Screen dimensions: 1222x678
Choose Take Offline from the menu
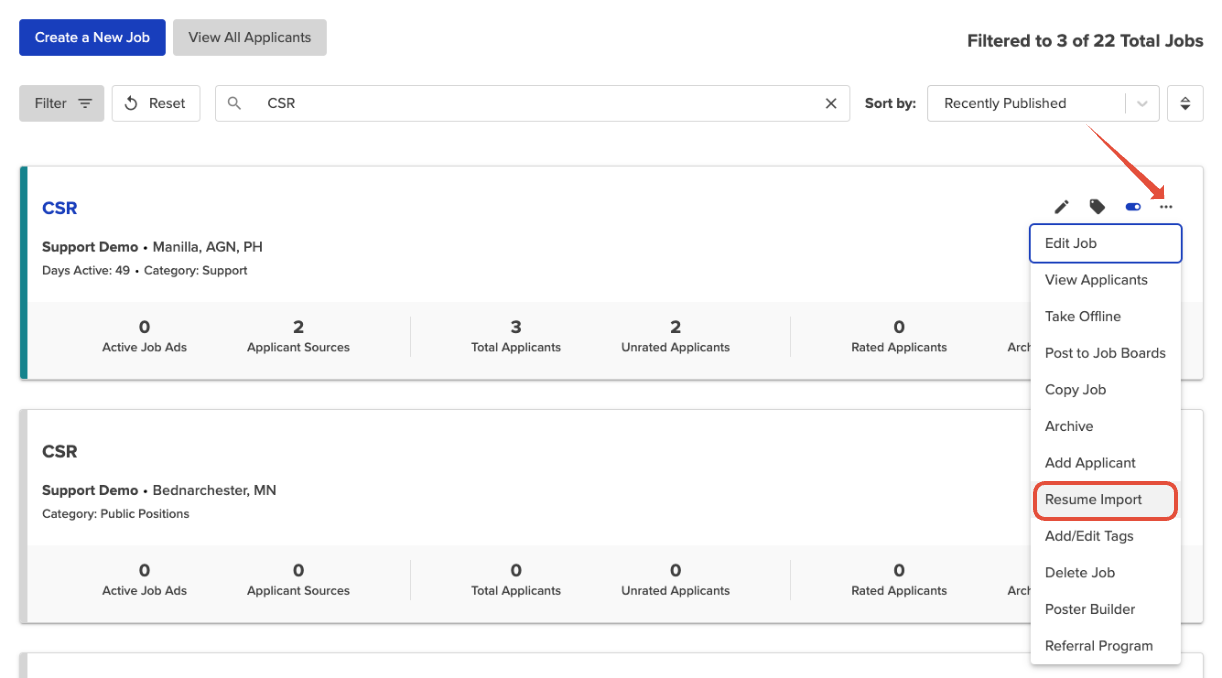coord(1106,316)
